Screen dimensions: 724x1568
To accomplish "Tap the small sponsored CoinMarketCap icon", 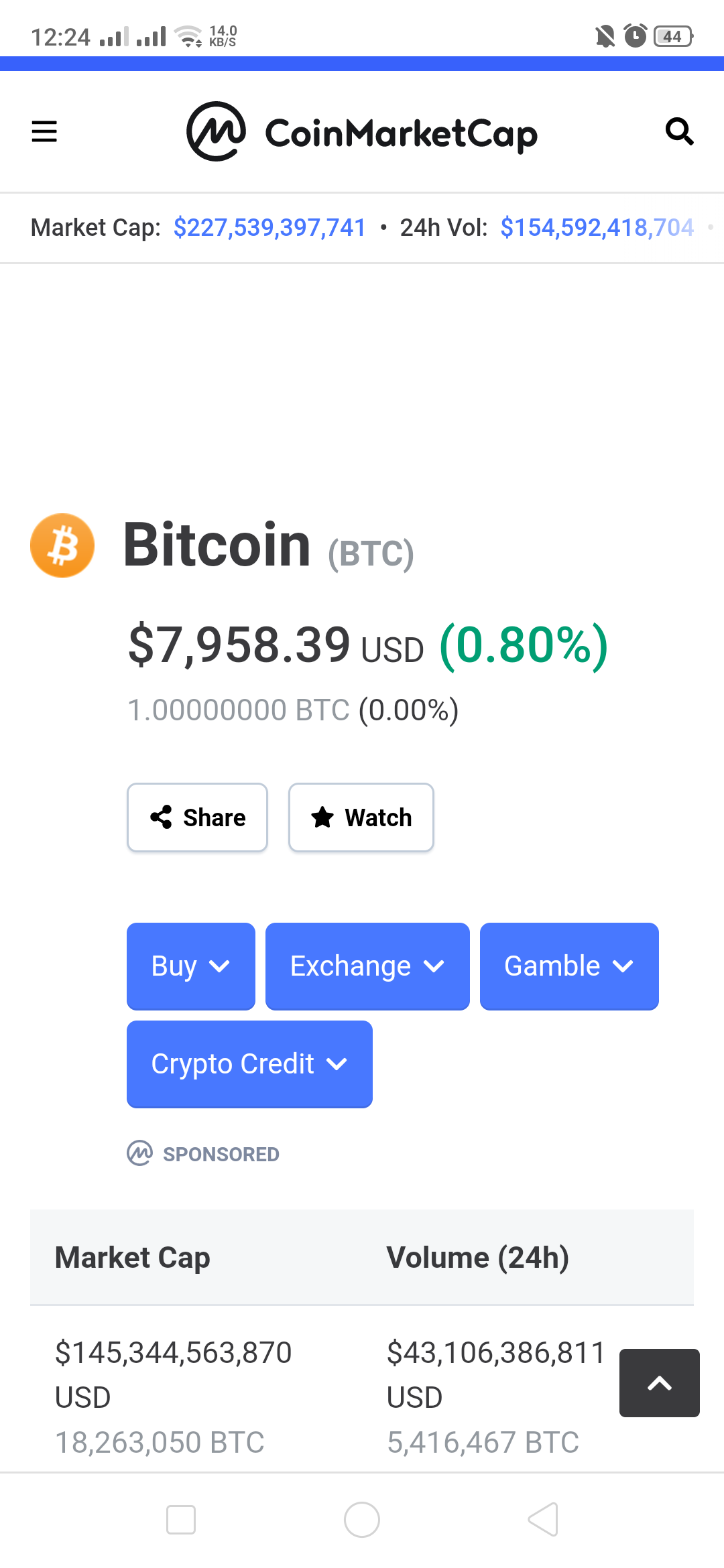I will point(140,1153).
